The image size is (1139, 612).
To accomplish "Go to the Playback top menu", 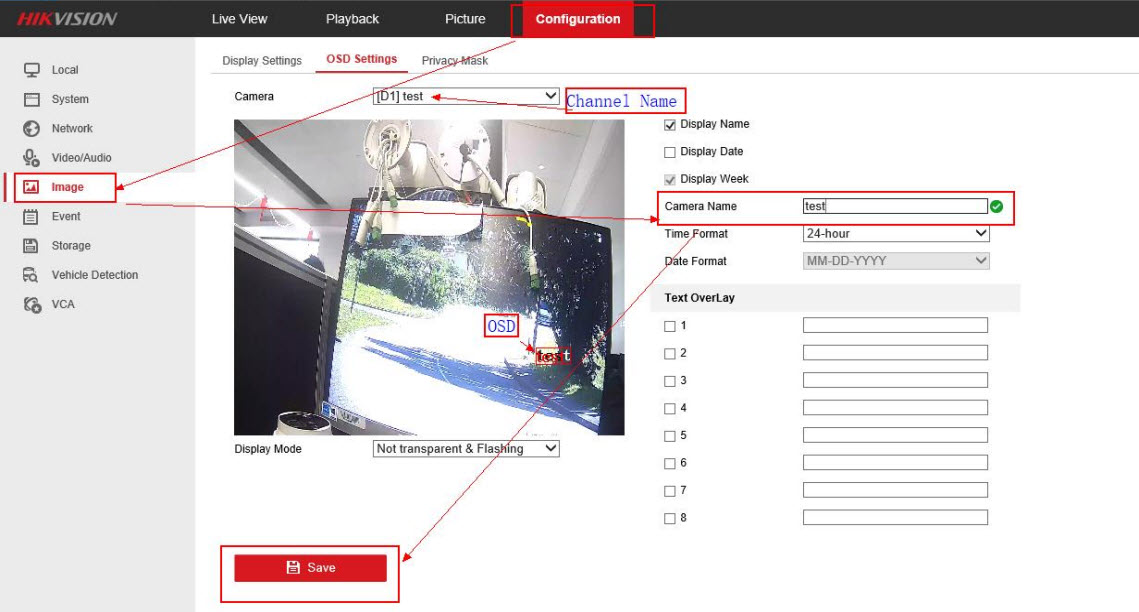I will point(352,19).
